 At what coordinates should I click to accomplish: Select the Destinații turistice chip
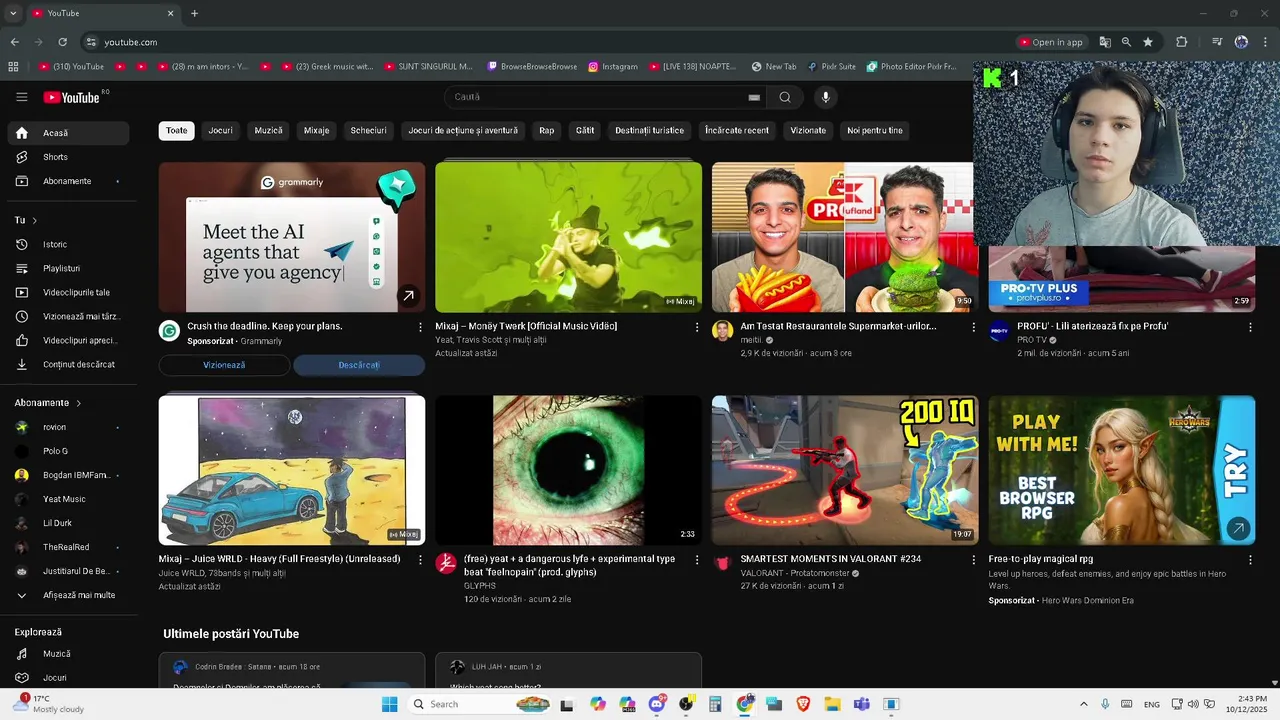649,131
